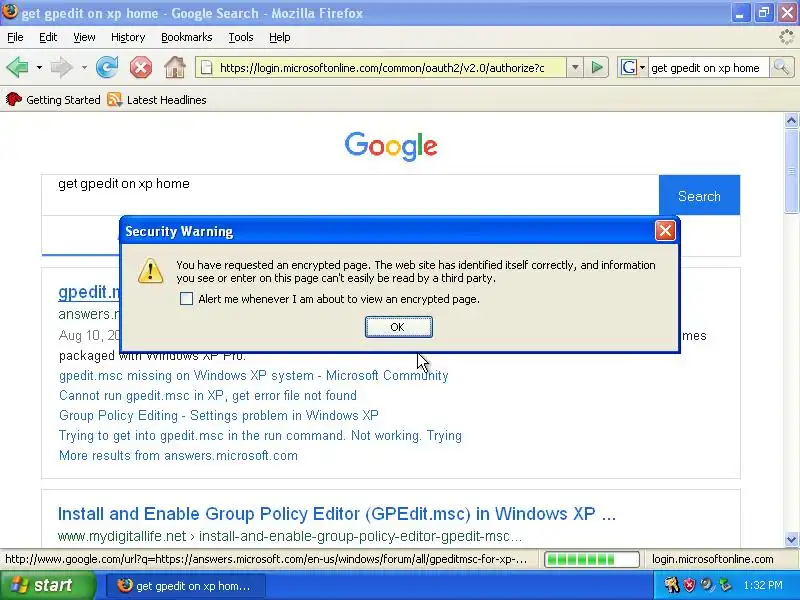Open 'Cannot run gpedit.msc in XP' link
This screenshot has width=800, height=600.
point(208,395)
